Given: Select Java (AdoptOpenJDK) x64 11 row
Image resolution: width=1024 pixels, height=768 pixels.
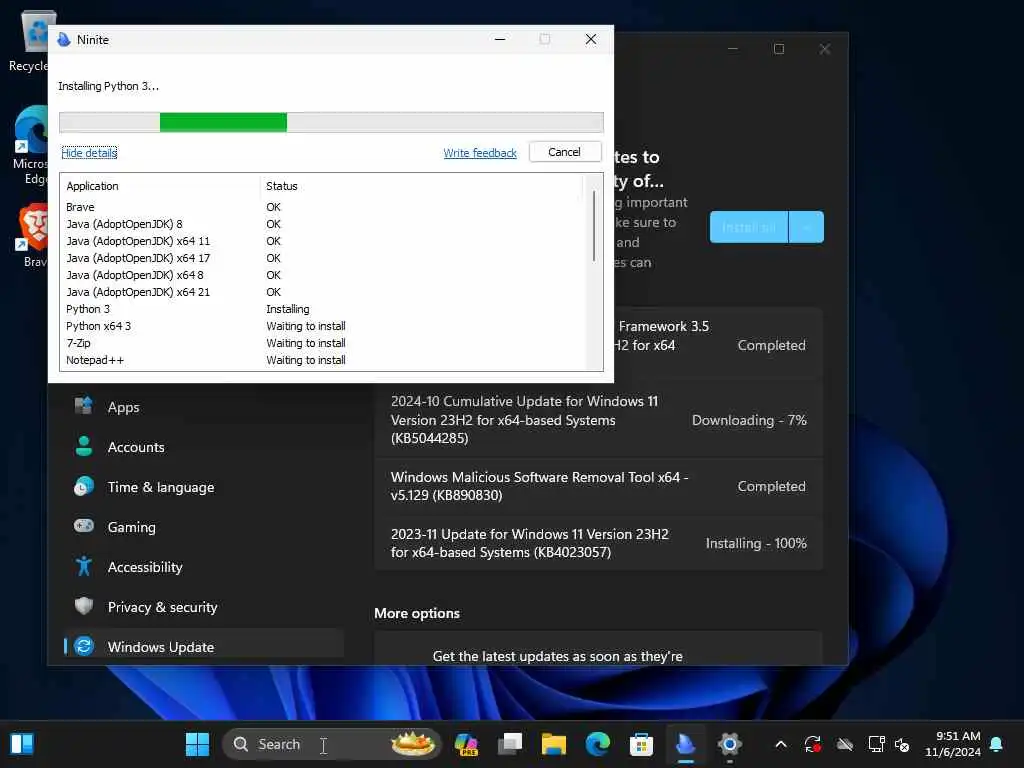Looking at the screenshot, I should (325, 241).
